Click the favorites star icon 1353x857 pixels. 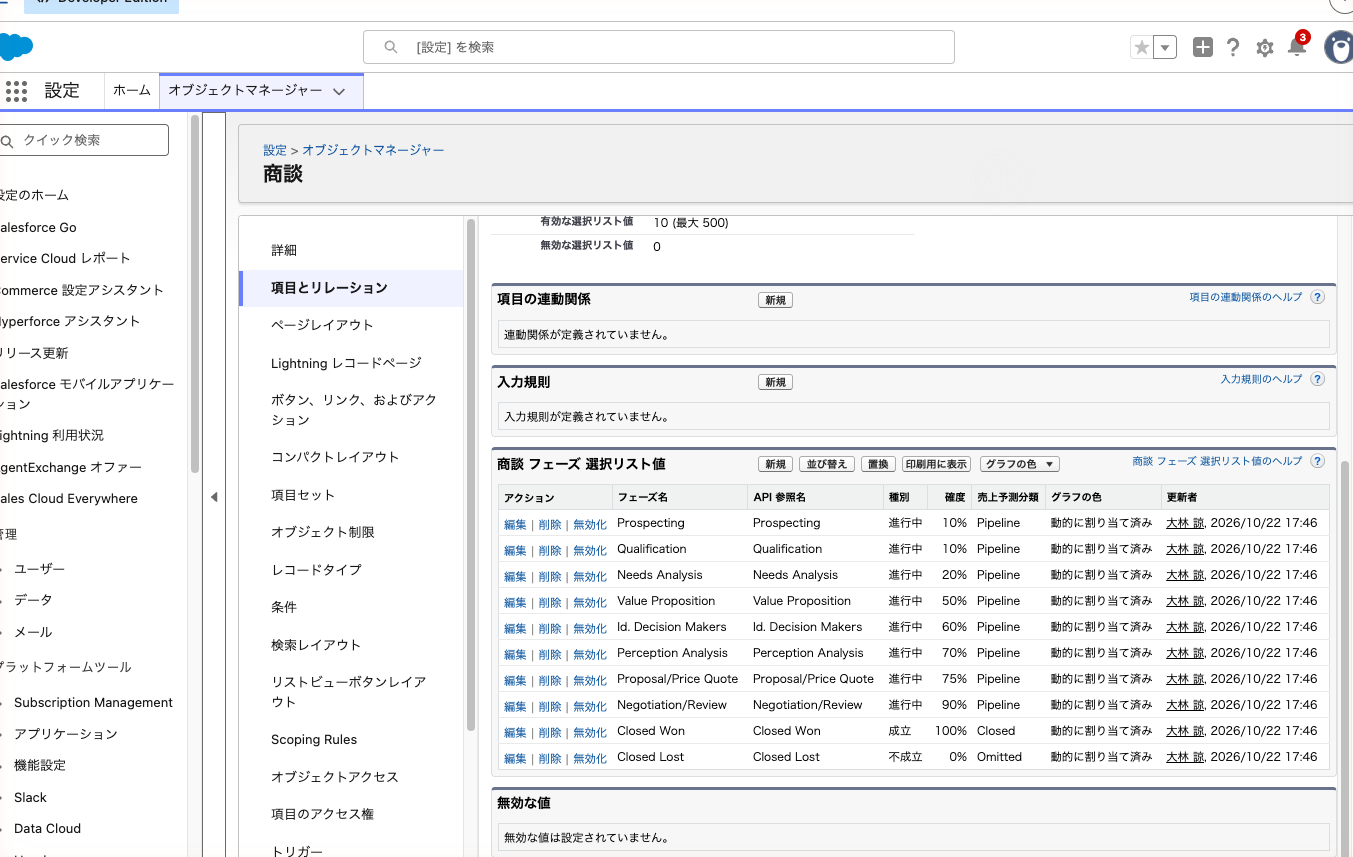(1141, 47)
